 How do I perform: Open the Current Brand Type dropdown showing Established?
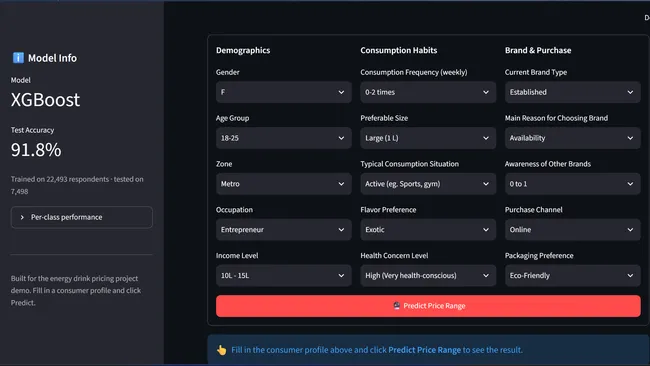pos(572,92)
